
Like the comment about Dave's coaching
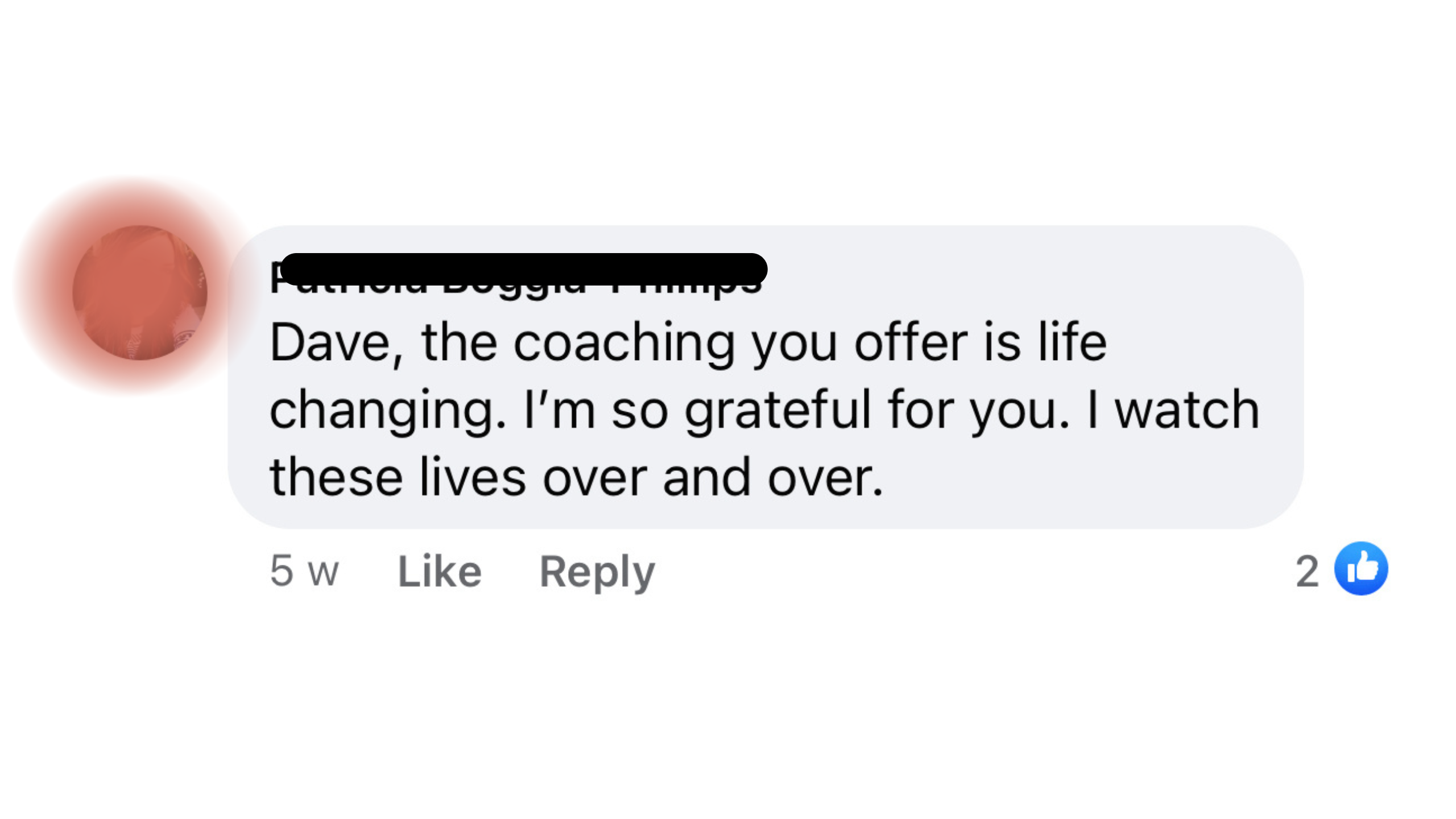pos(440,571)
